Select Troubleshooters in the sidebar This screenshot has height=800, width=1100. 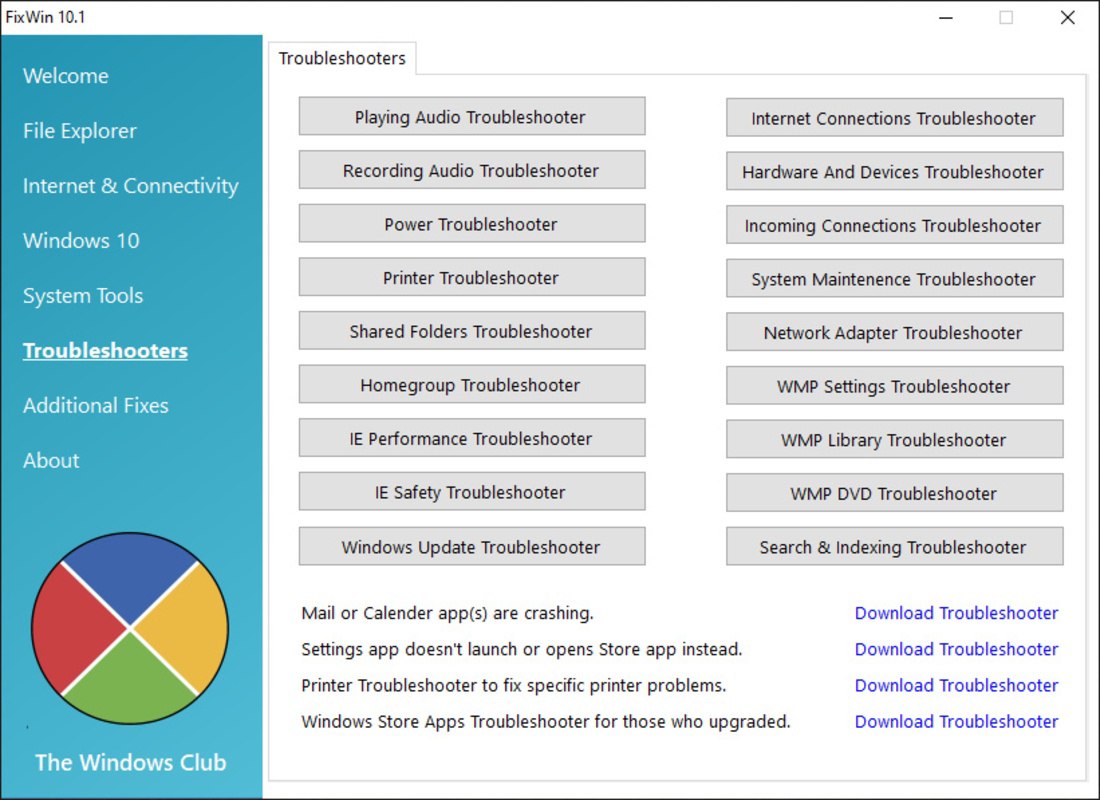(x=105, y=350)
